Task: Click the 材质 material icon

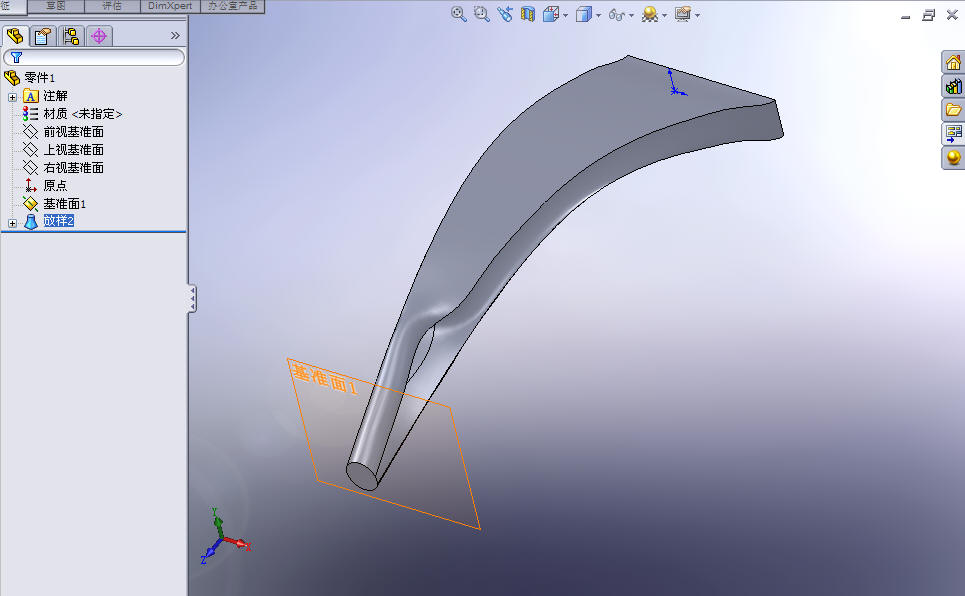Action: tap(30, 114)
